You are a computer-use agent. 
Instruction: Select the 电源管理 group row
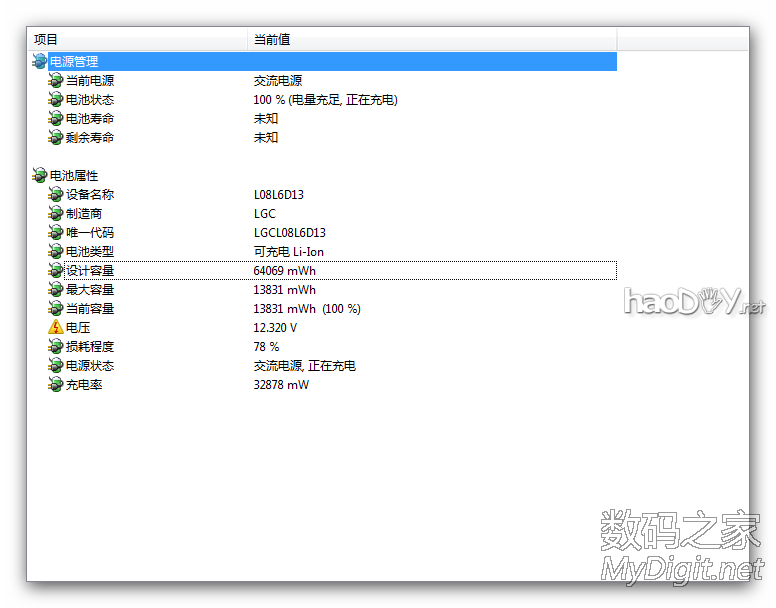pos(74,62)
